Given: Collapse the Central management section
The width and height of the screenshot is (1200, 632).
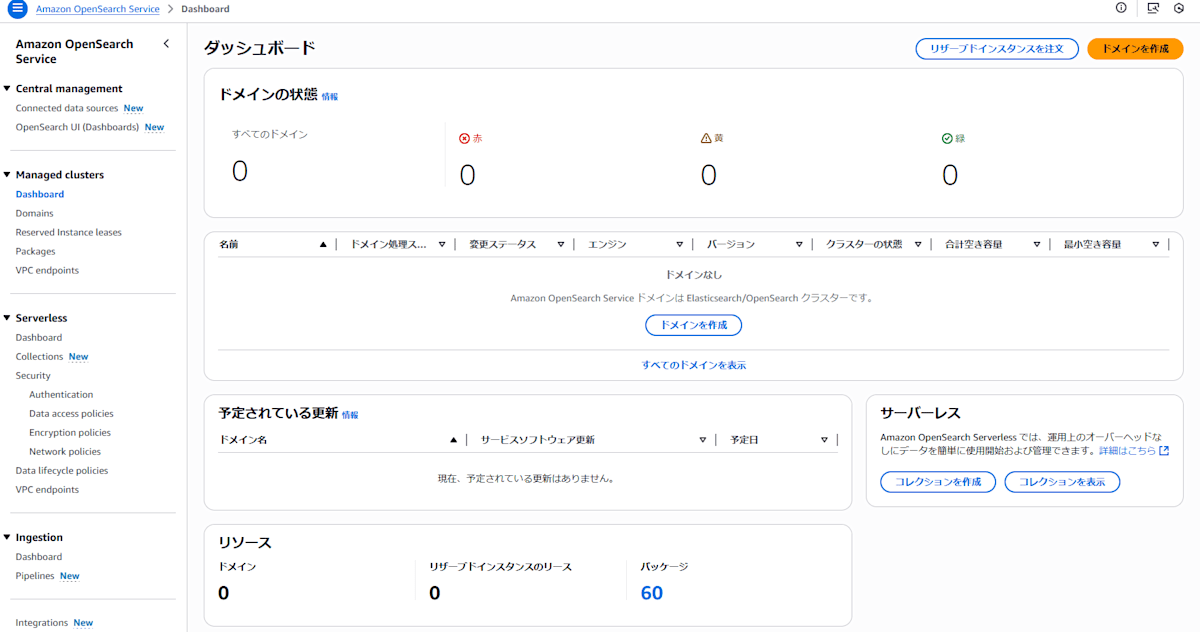Looking at the screenshot, I should [7, 88].
